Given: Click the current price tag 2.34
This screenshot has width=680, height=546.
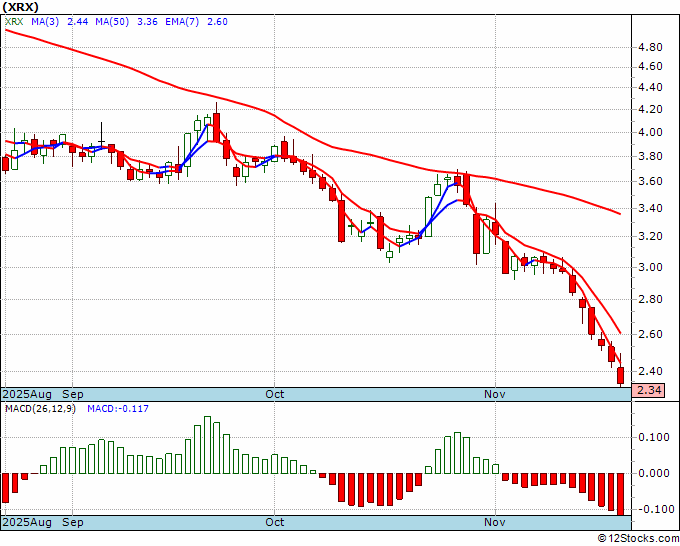Looking at the screenshot, I should coord(648,390).
